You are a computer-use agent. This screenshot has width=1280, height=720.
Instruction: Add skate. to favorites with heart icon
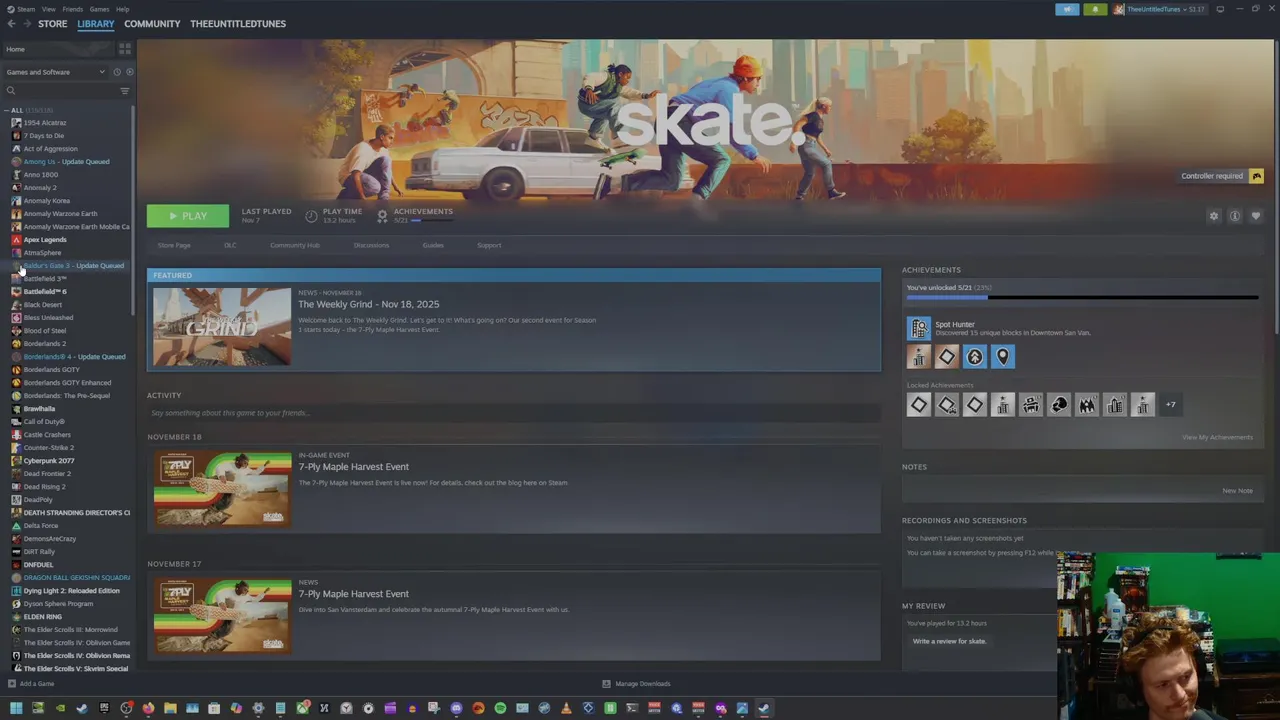coord(1256,216)
